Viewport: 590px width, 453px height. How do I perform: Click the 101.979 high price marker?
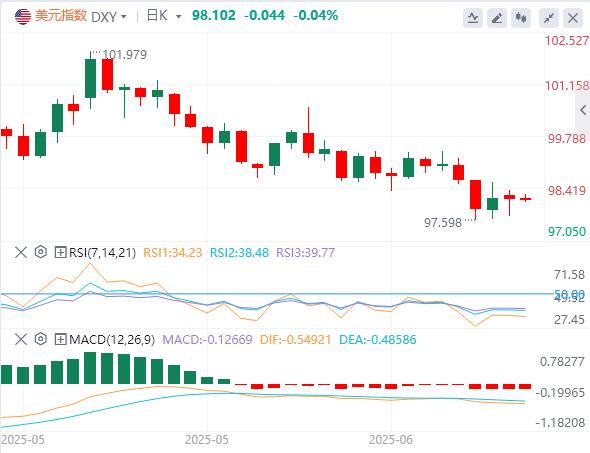coord(125,55)
